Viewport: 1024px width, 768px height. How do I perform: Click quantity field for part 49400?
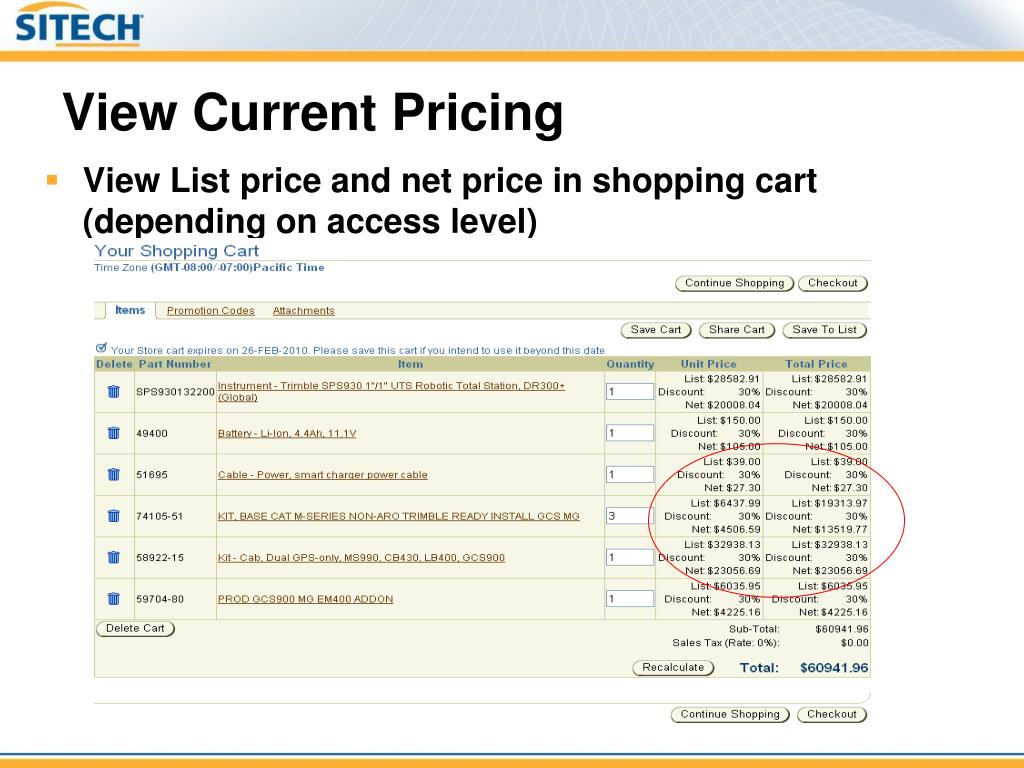(x=630, y=433)
